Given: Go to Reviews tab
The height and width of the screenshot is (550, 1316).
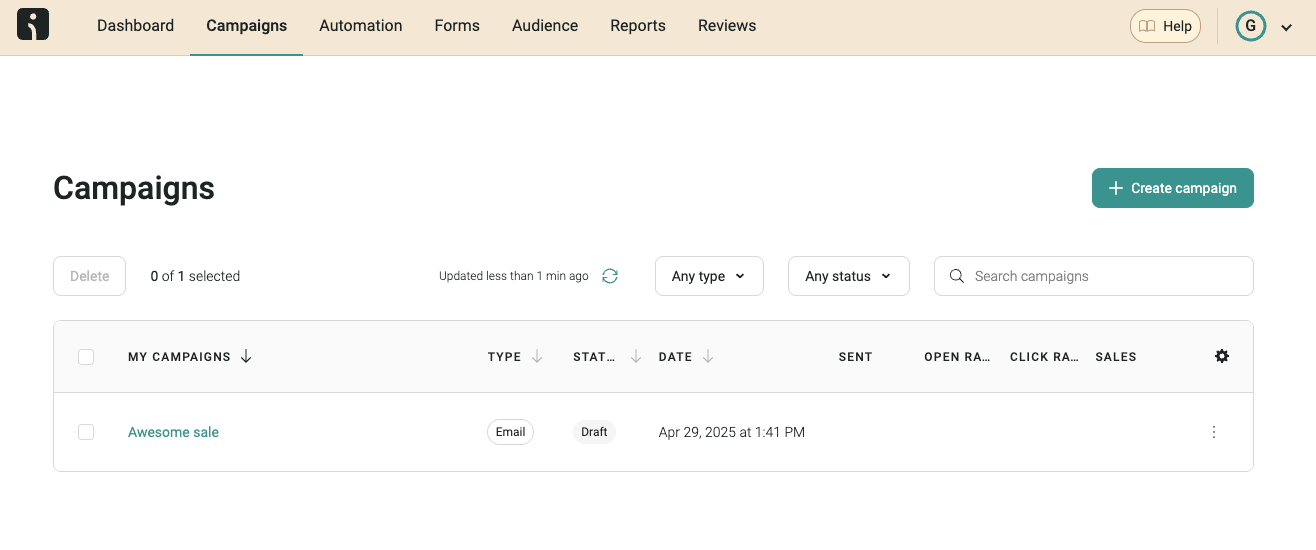Looking at the screenshot, I should [x=727, y=26].
